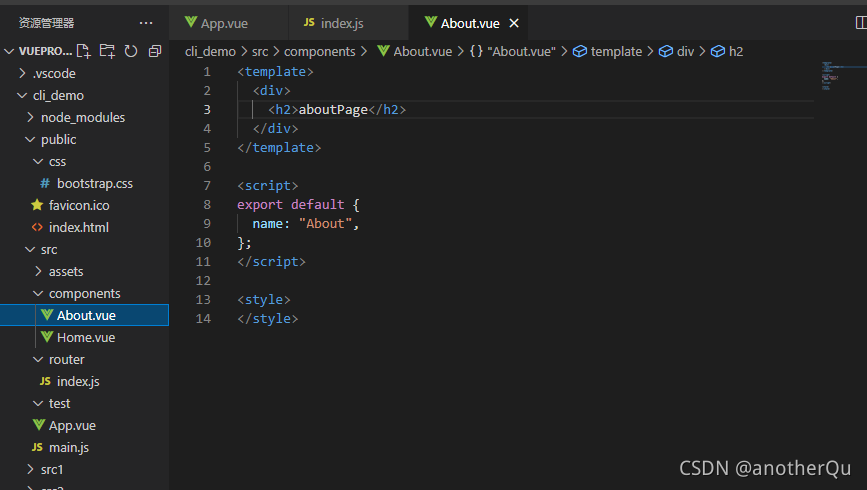The width and height of the screenshot is (867, 490).
Task: Open index.html in the explorer
Action: (79, 227)
